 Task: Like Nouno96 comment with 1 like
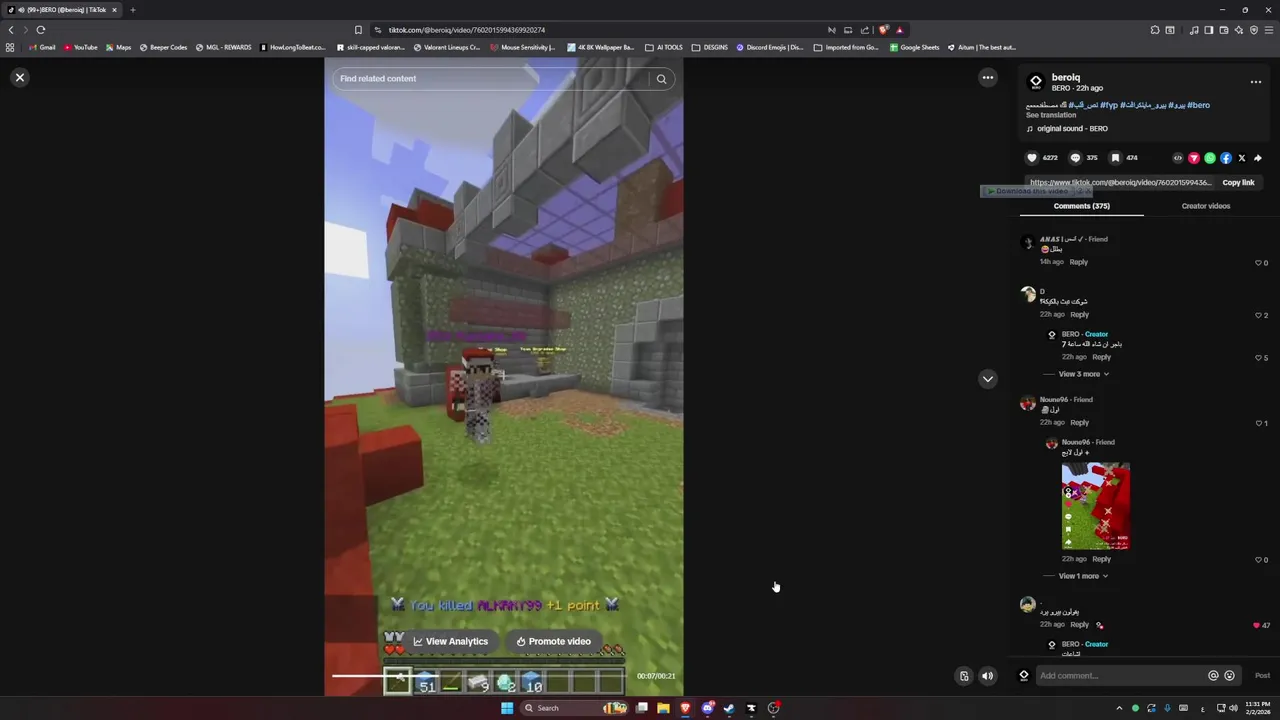point(1258,423)
